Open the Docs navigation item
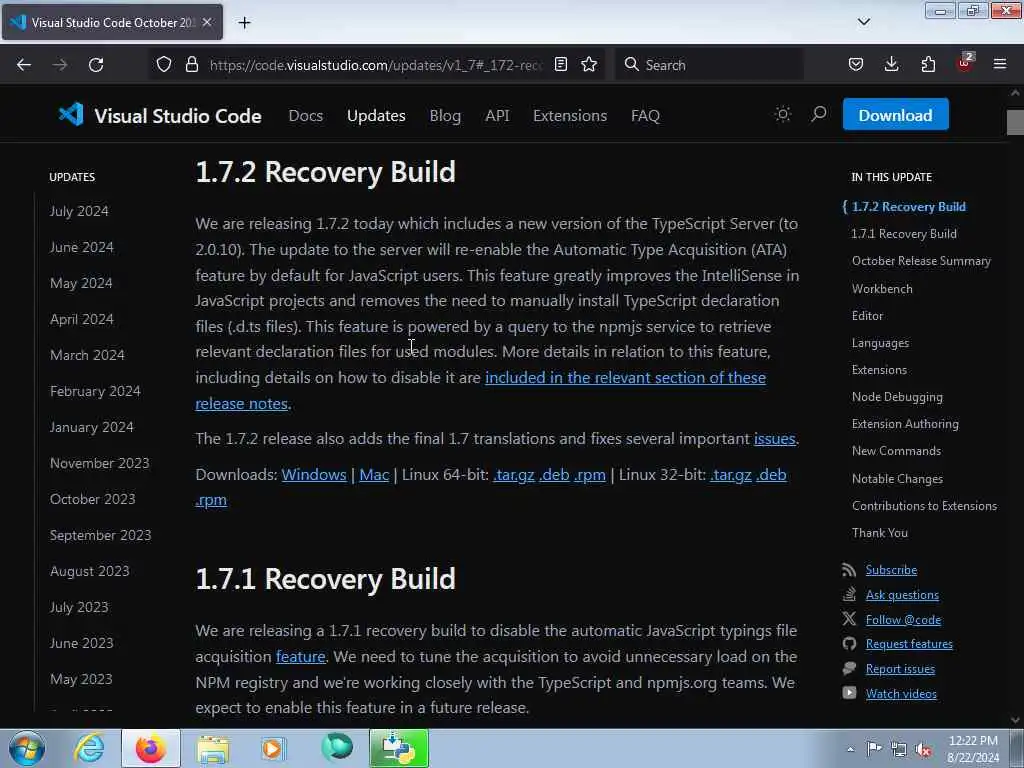The height and width of the screenshot is (768, 1024). pyautogui.click(x=306, y=116)
